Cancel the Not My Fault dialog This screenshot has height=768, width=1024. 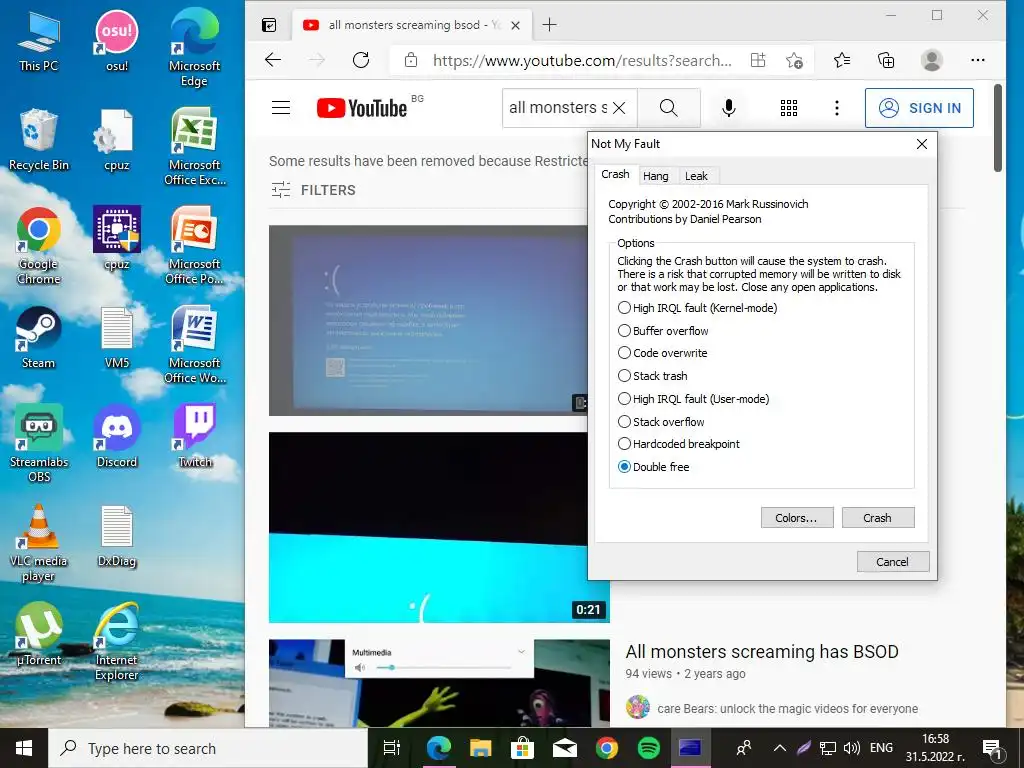[892, 562]
